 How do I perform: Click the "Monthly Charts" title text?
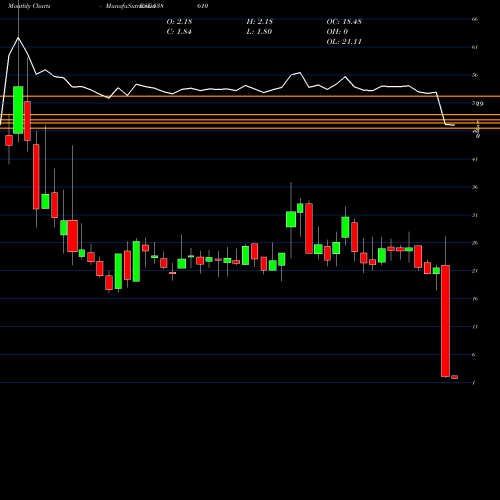pyautogui.click(x=29, y=6)
